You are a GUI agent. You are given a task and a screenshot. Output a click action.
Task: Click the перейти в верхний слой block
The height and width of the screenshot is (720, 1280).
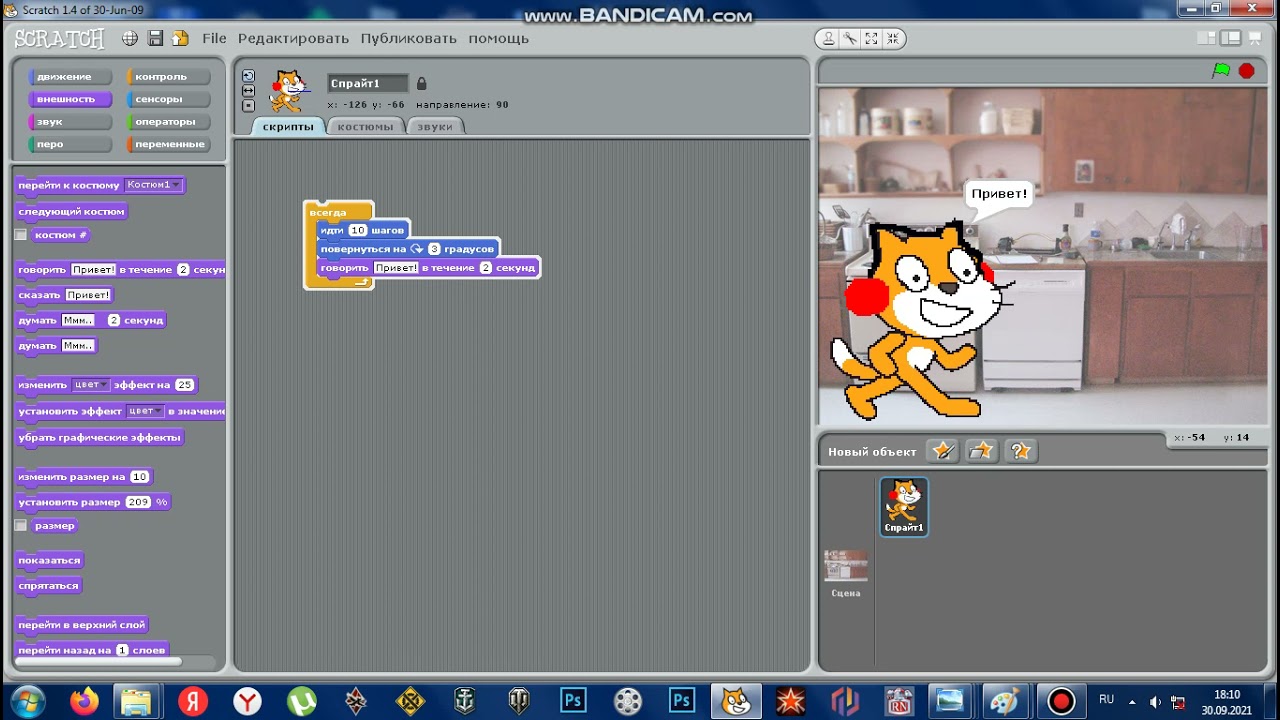pyautogui.click(x=82, y=625)
